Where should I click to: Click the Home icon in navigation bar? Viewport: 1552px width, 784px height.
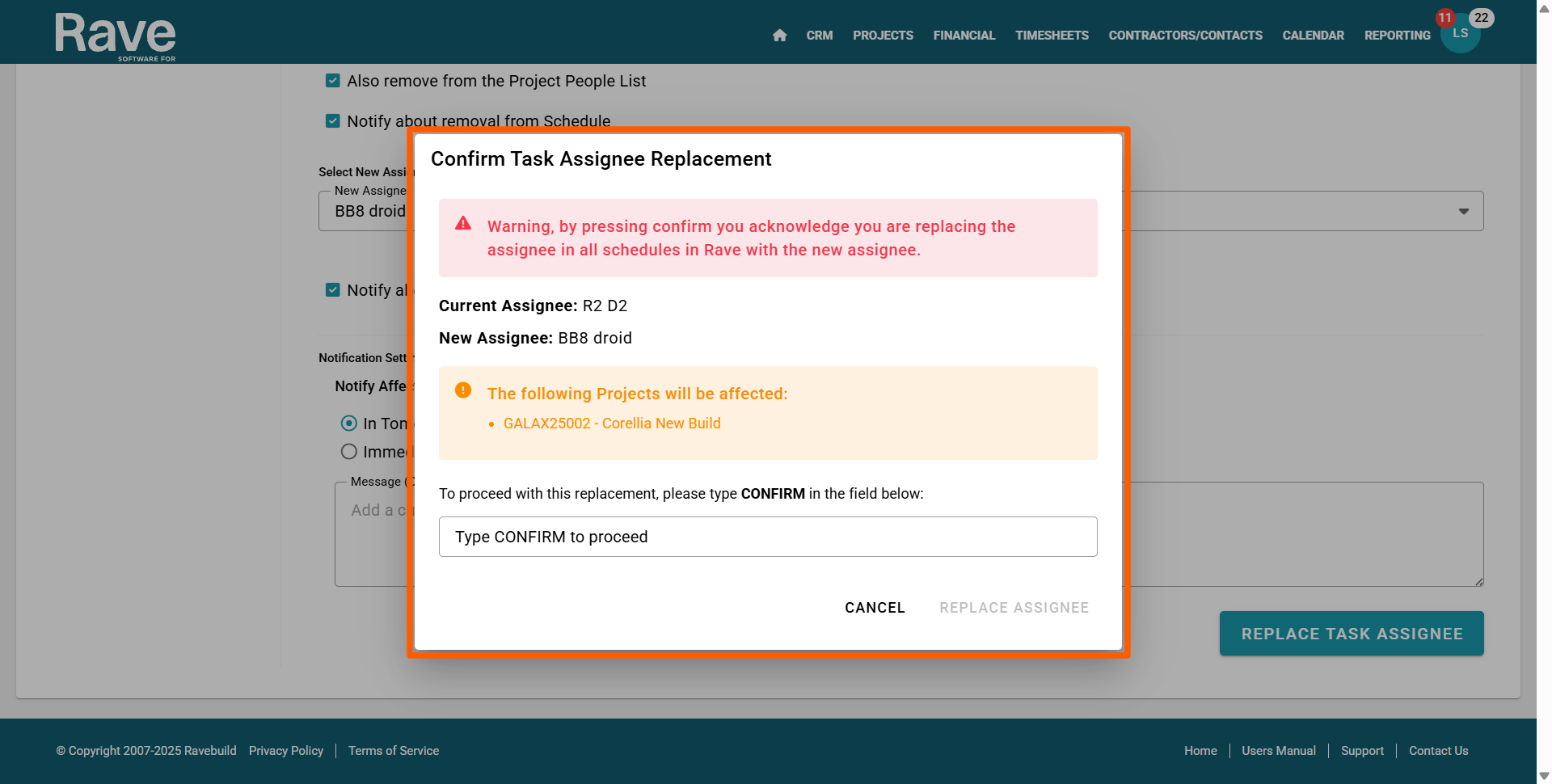click(x=779, y=36)
